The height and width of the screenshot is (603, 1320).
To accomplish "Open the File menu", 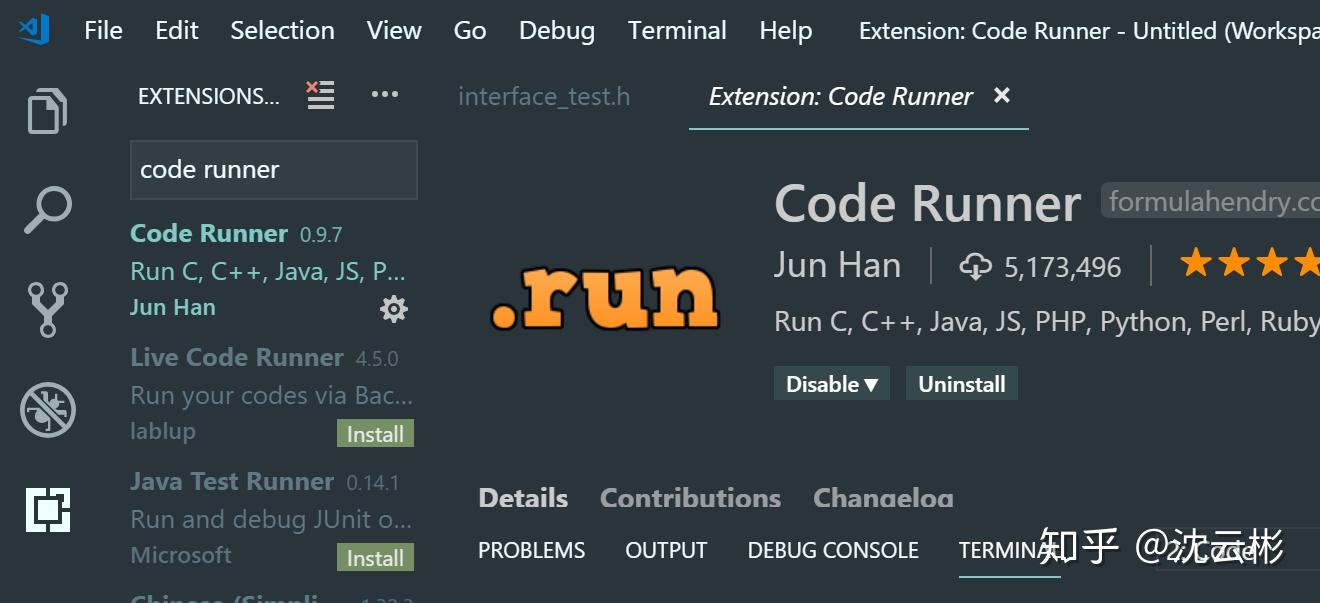I will (x=102, y=30).
